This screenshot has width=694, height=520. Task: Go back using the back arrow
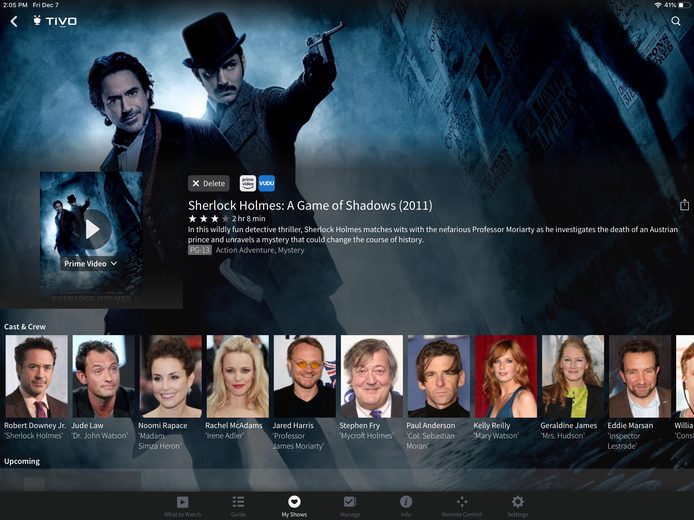[x=14, y=21]
